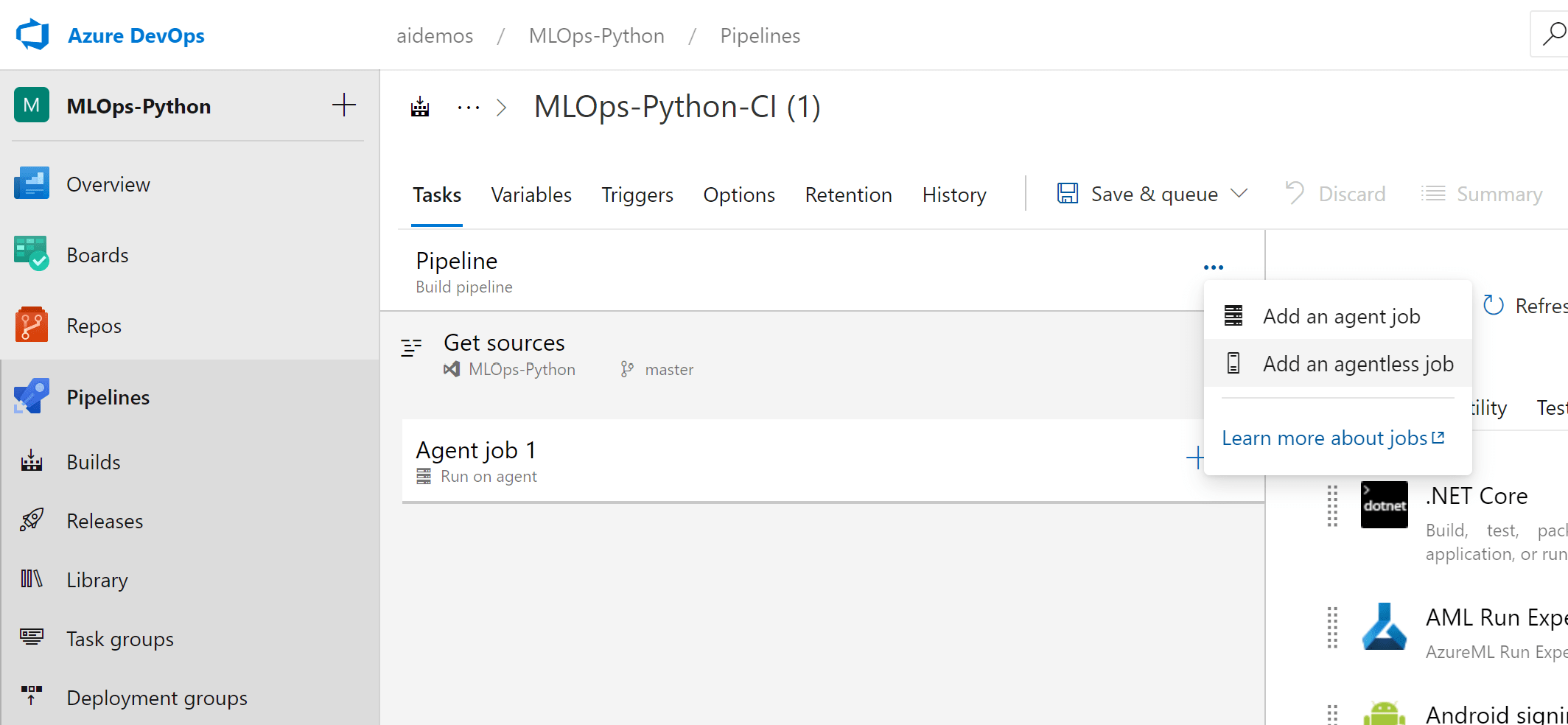Select Add an agentless job
This screenshot has height=725, width=1568.
point(1338,363)
